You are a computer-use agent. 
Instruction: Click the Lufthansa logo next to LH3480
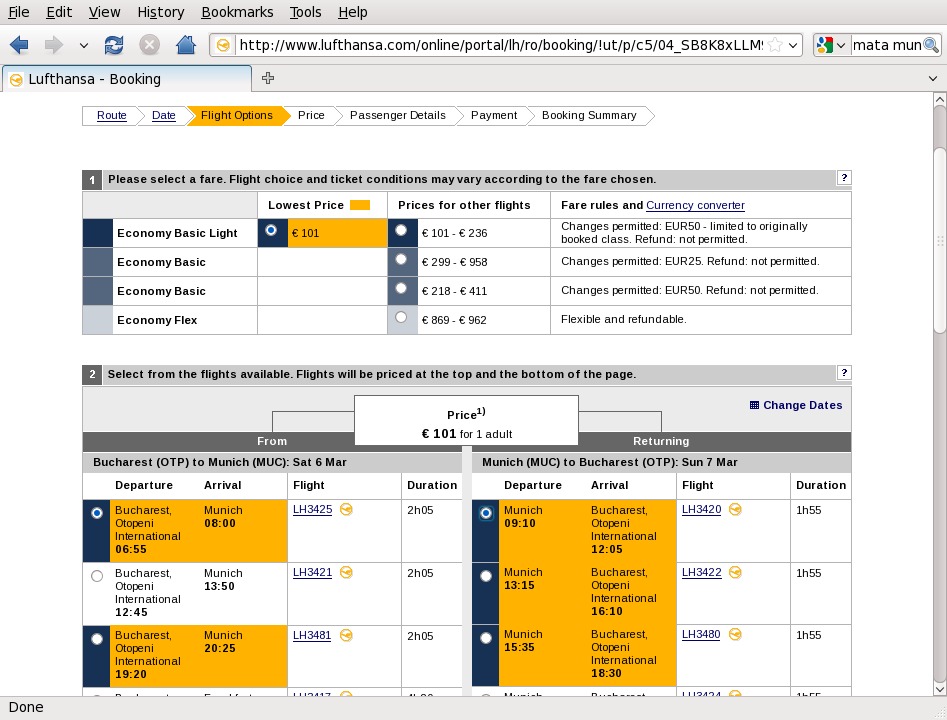[x=735, y=634]
